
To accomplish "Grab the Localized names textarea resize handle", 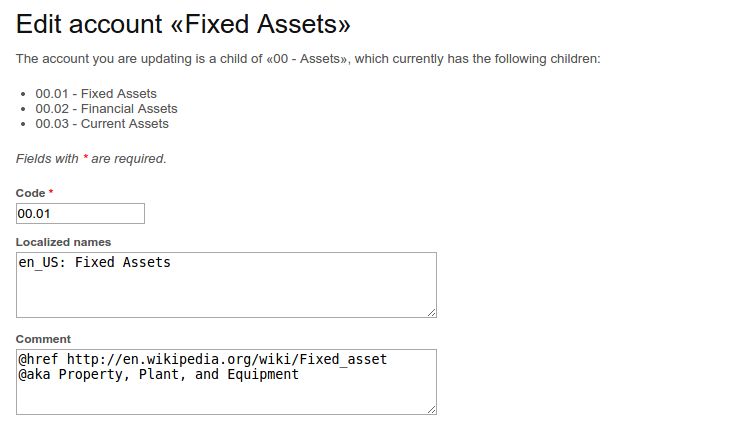I will 432,312.
